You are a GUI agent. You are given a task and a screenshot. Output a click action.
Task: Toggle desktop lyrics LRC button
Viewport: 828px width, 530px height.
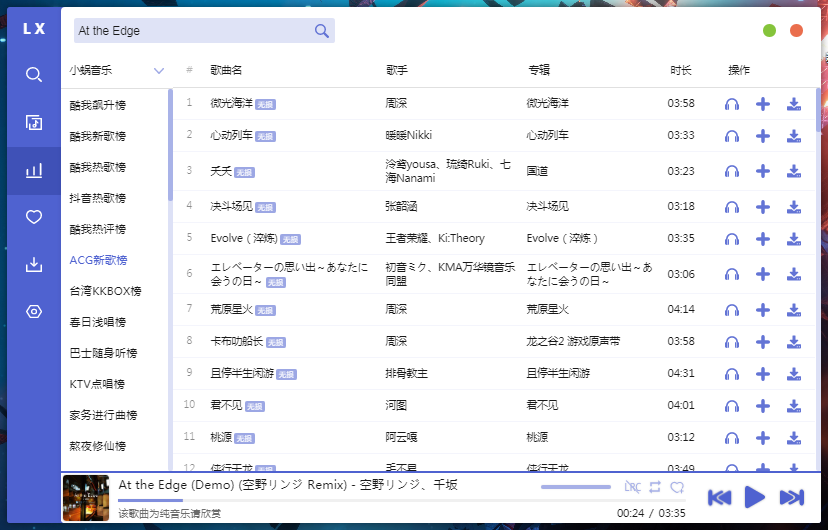tap(633, 487)
